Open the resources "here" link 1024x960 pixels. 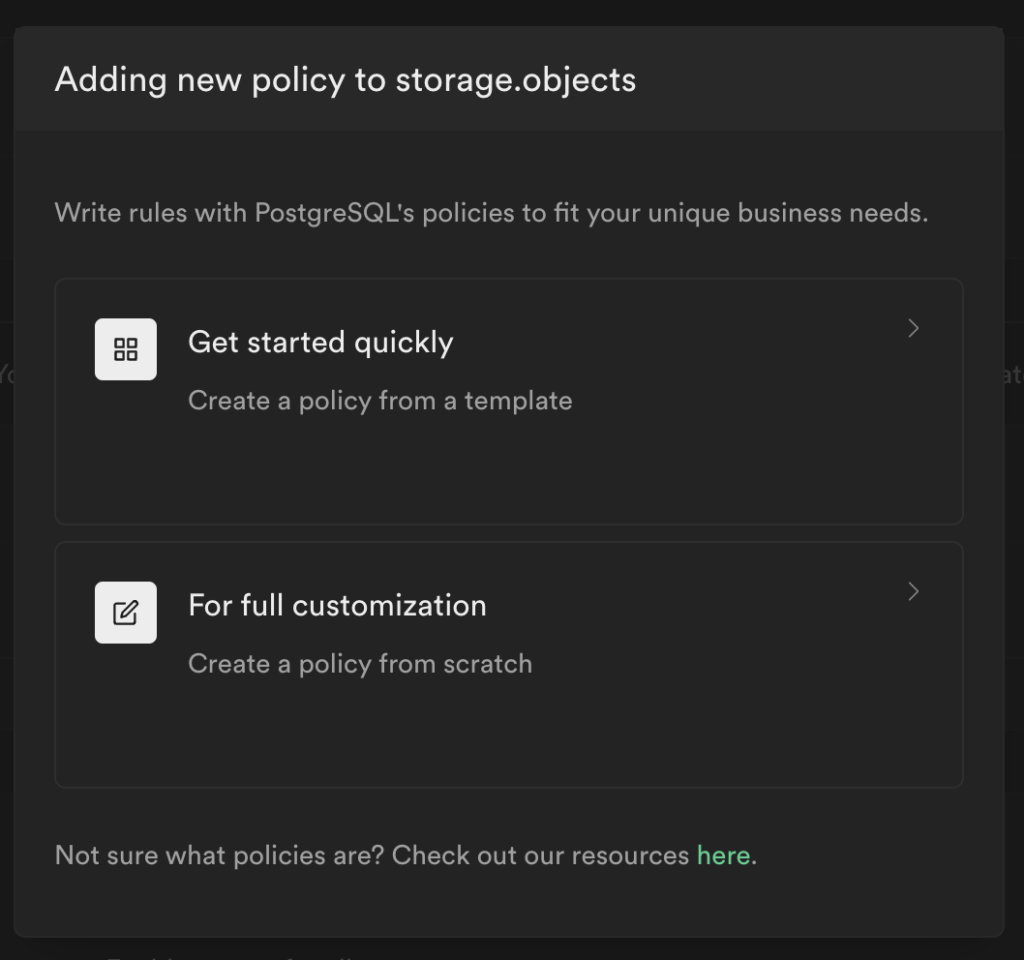point(723,855)
